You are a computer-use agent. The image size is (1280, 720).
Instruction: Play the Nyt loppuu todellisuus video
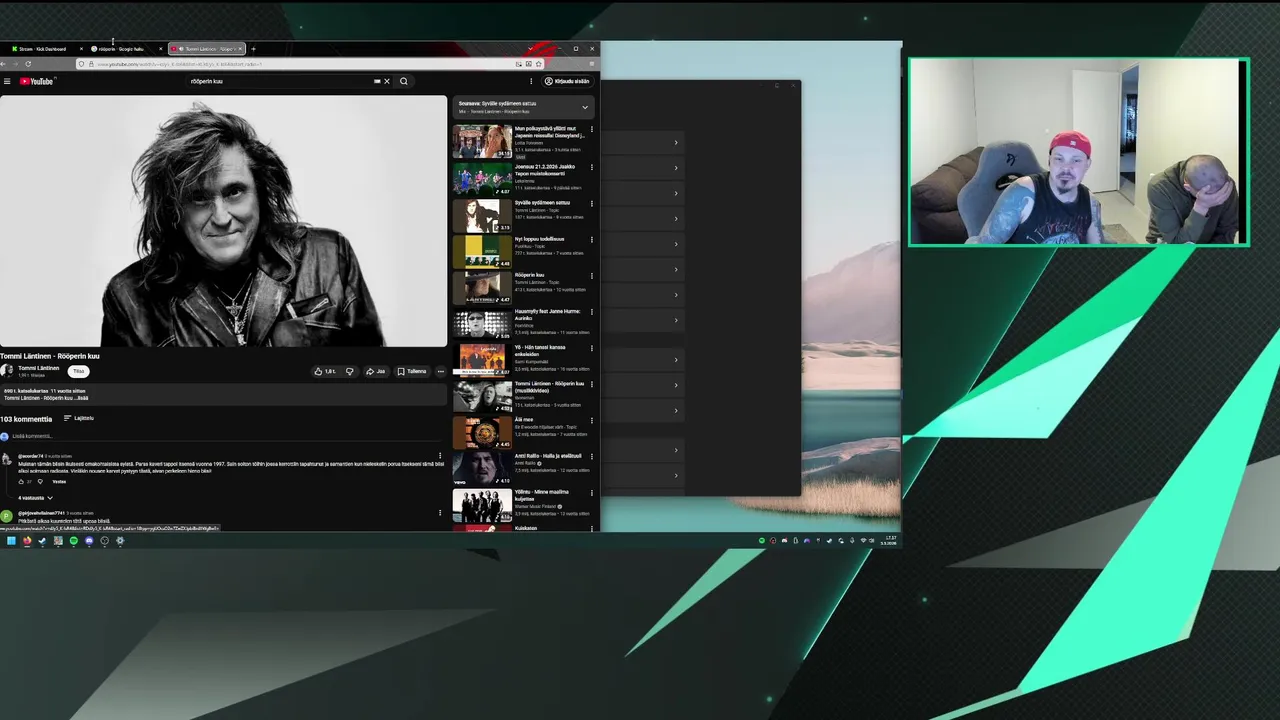coord(482,251)
